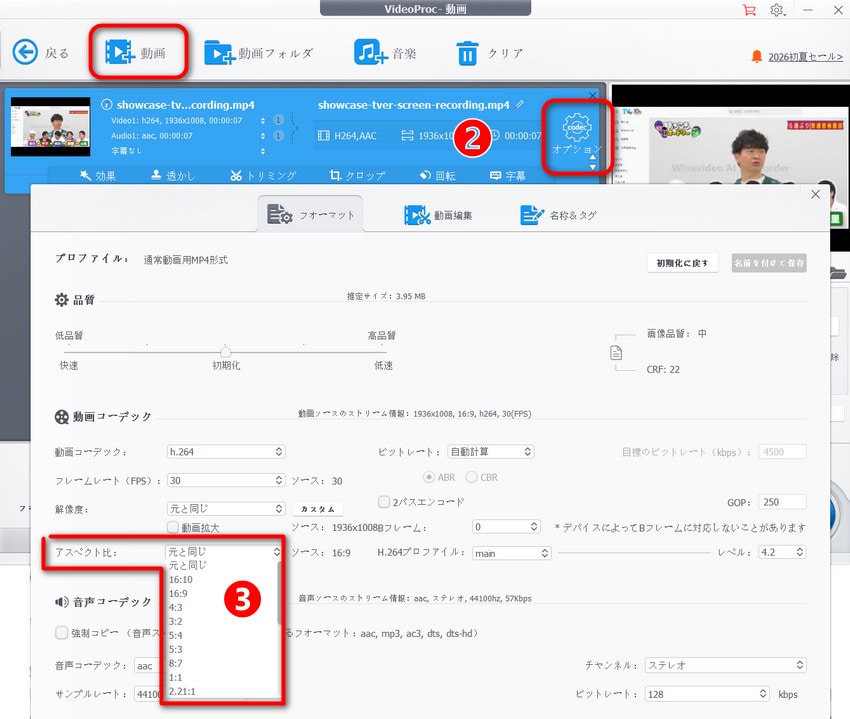This screenshot has width=850, height=719.
Task: Open the 効果 effects tool
Action: pos(98,176)
